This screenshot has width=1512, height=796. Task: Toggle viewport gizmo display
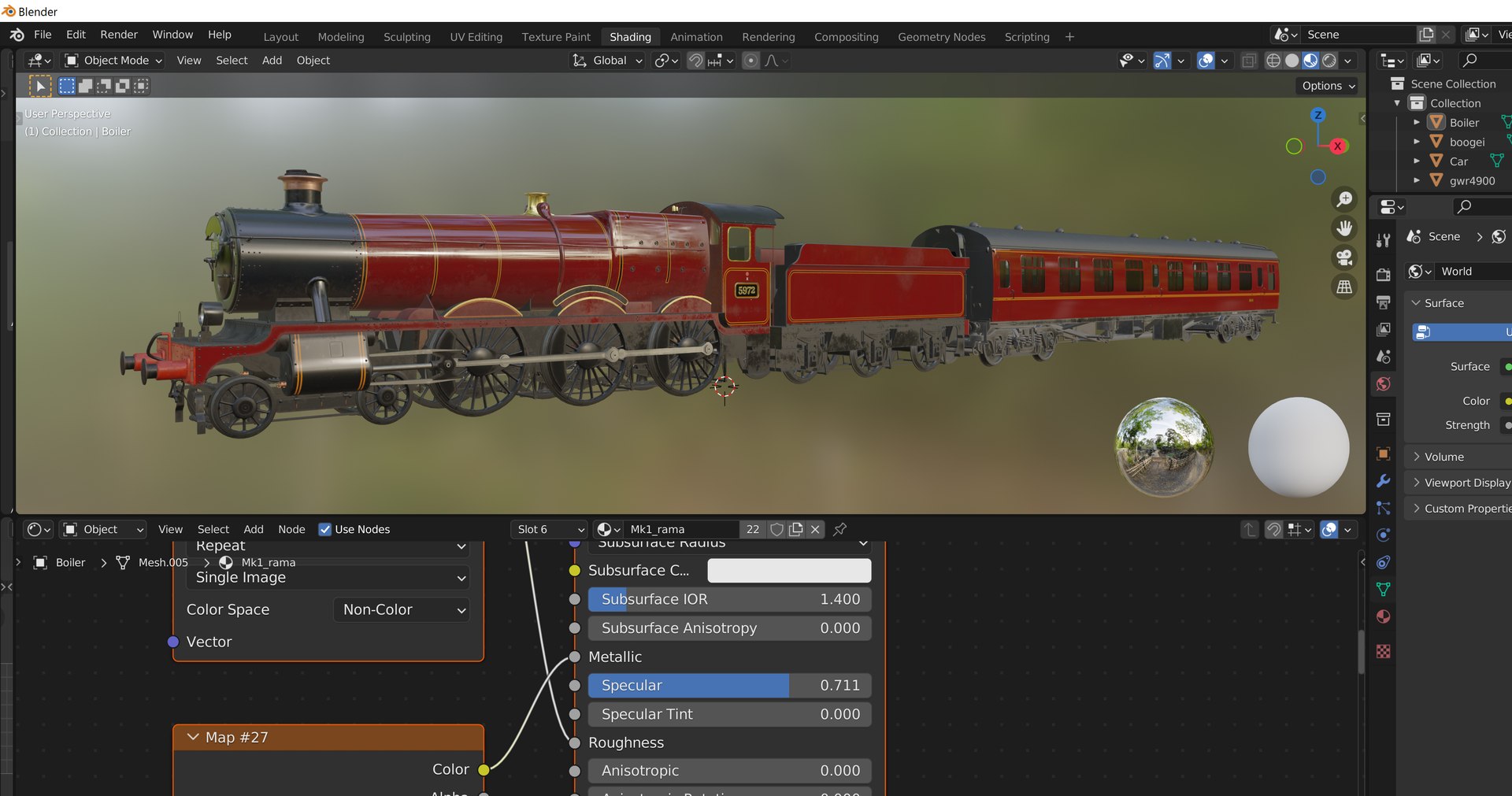[x=1162, y=61]
